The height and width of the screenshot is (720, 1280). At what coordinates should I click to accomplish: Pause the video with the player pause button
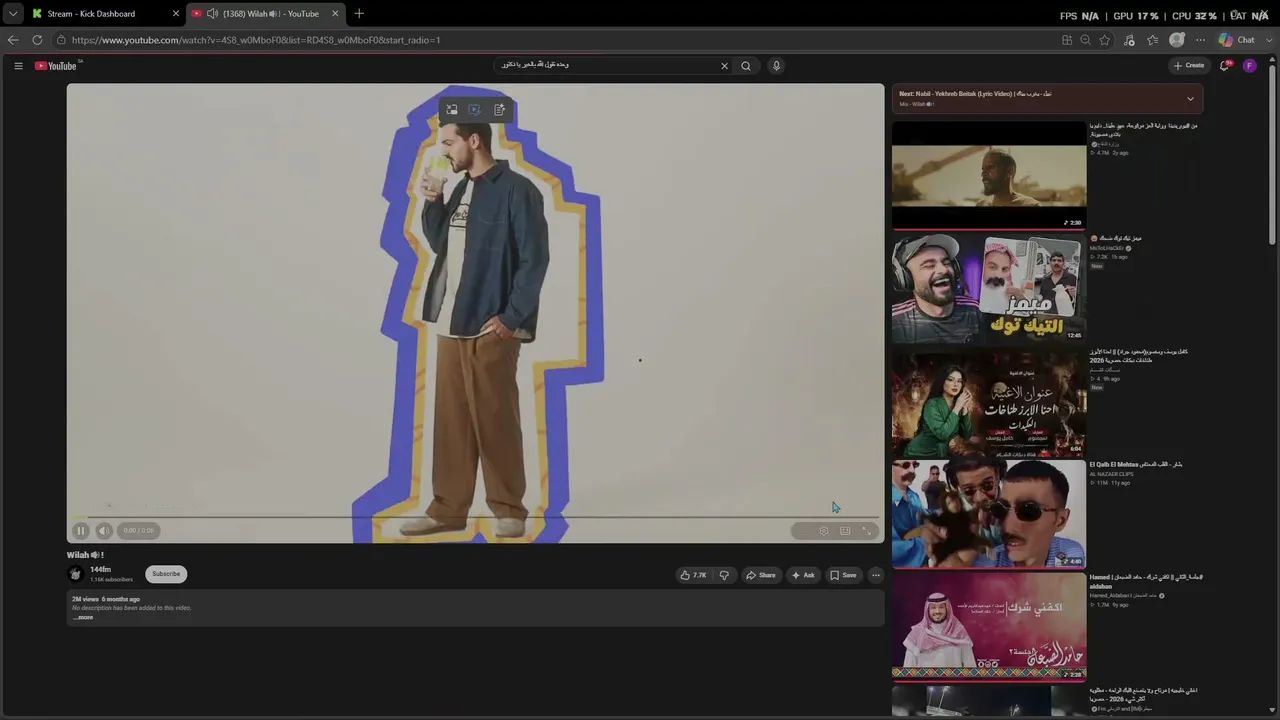pos(81,531)
